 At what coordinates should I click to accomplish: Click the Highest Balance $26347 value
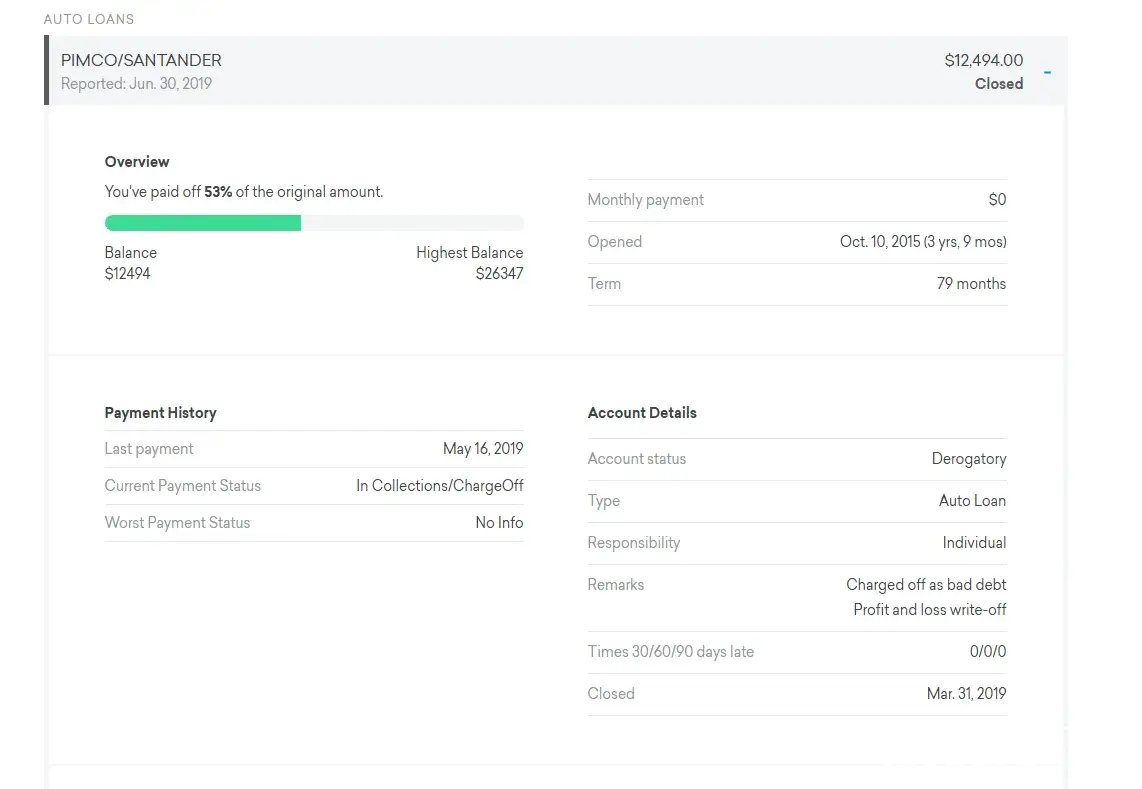tap(499, 273)
